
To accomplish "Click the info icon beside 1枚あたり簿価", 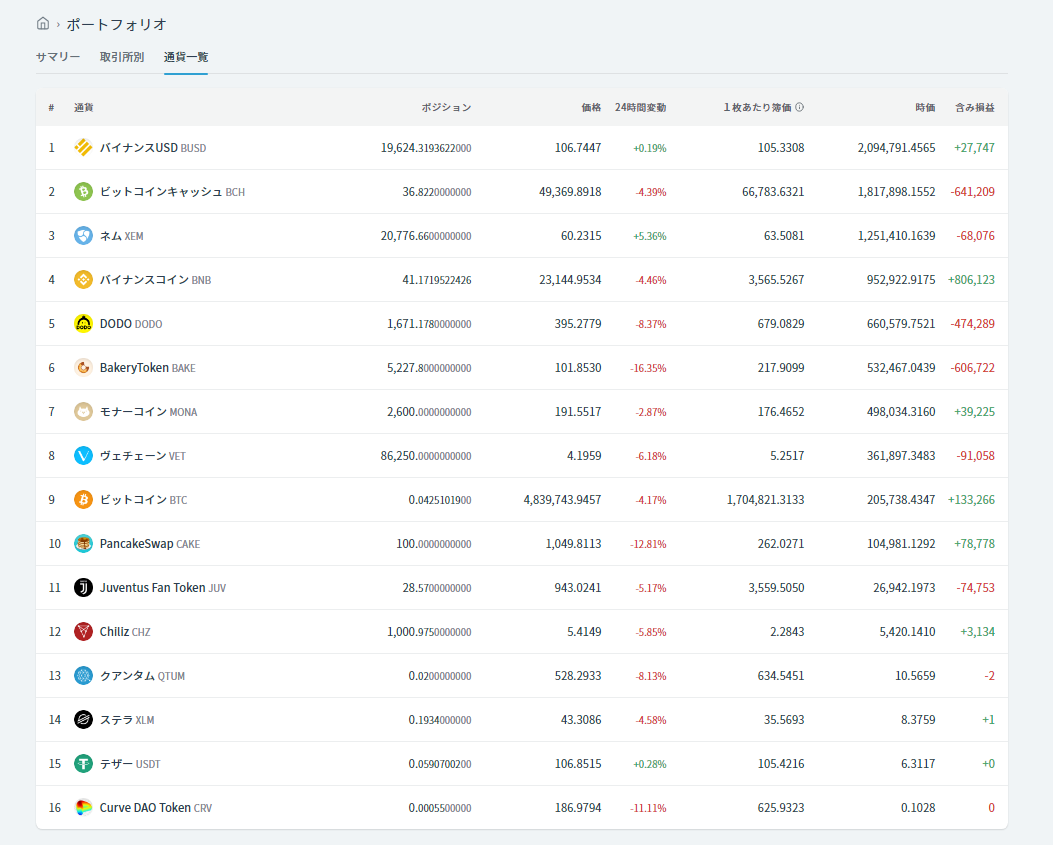I will pos(799,107).
